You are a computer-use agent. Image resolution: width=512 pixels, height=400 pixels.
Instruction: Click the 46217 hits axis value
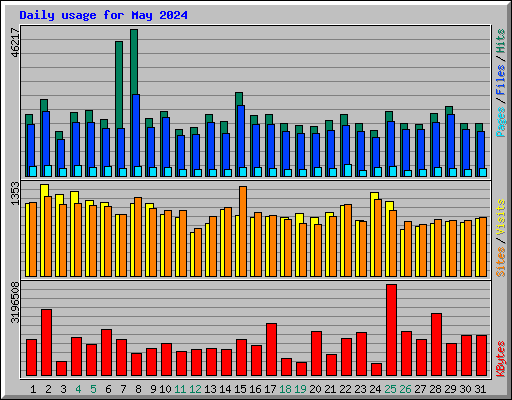15,42
